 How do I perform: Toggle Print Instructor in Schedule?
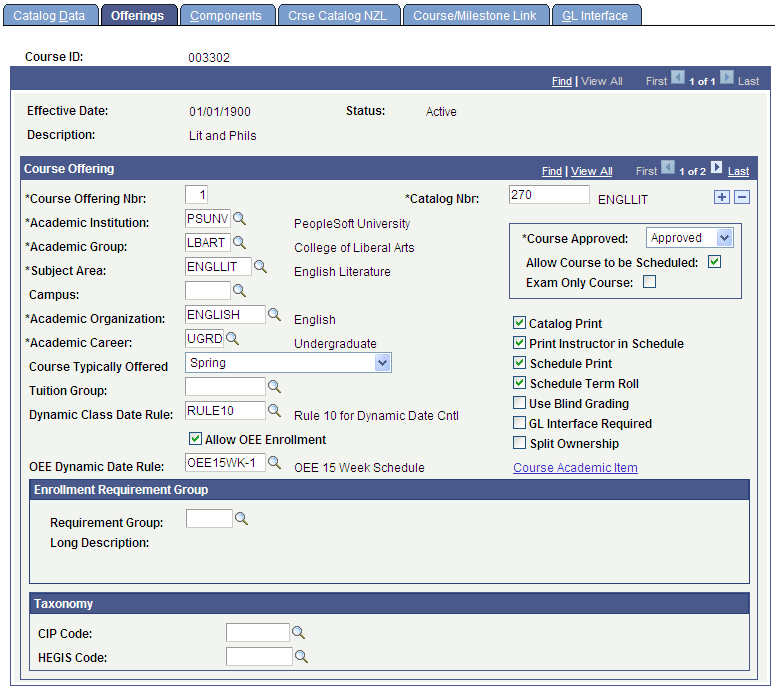point(519,343)
